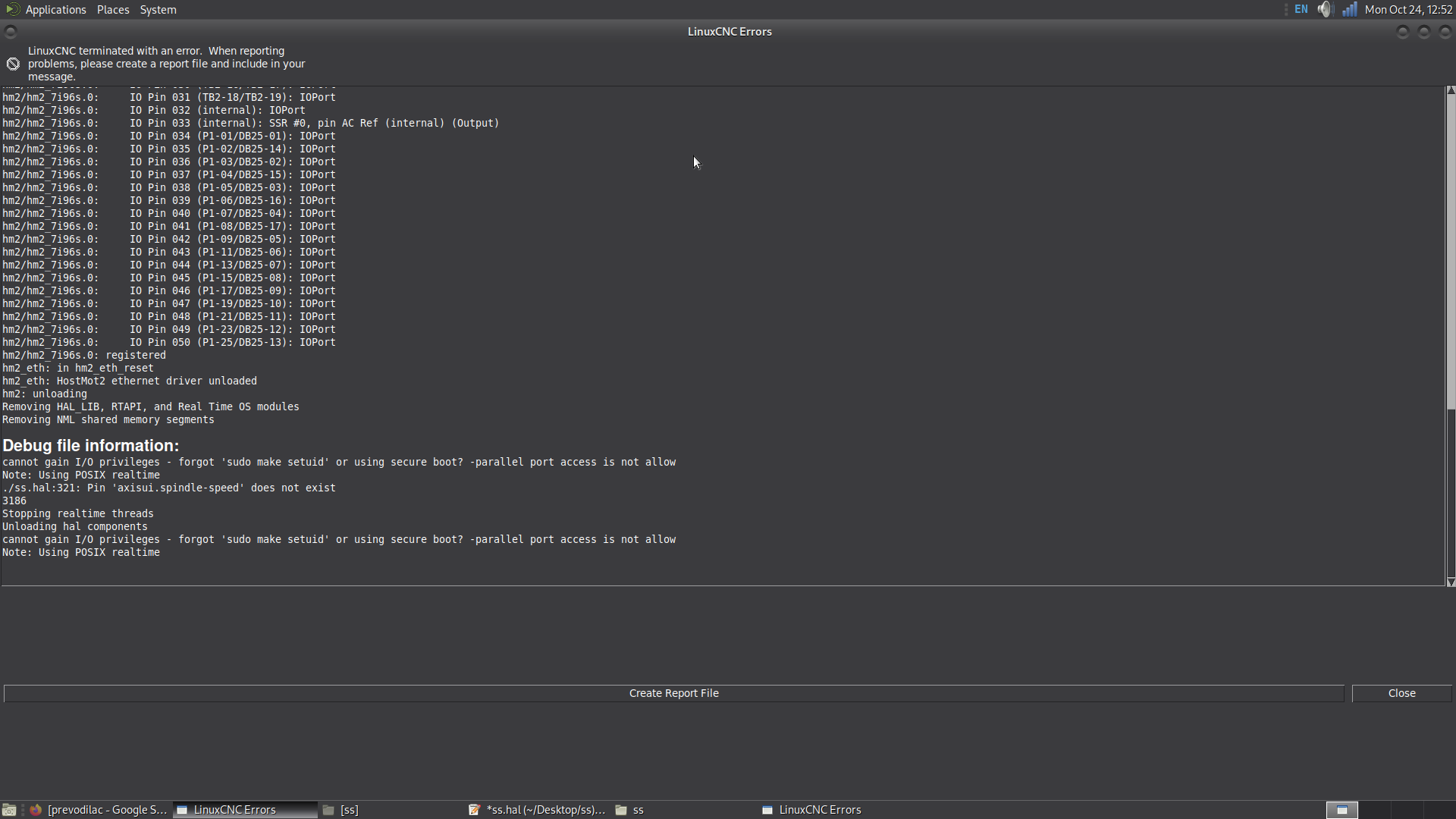Click the Create Report File button
1456x819 pixels.
point(673,693)
